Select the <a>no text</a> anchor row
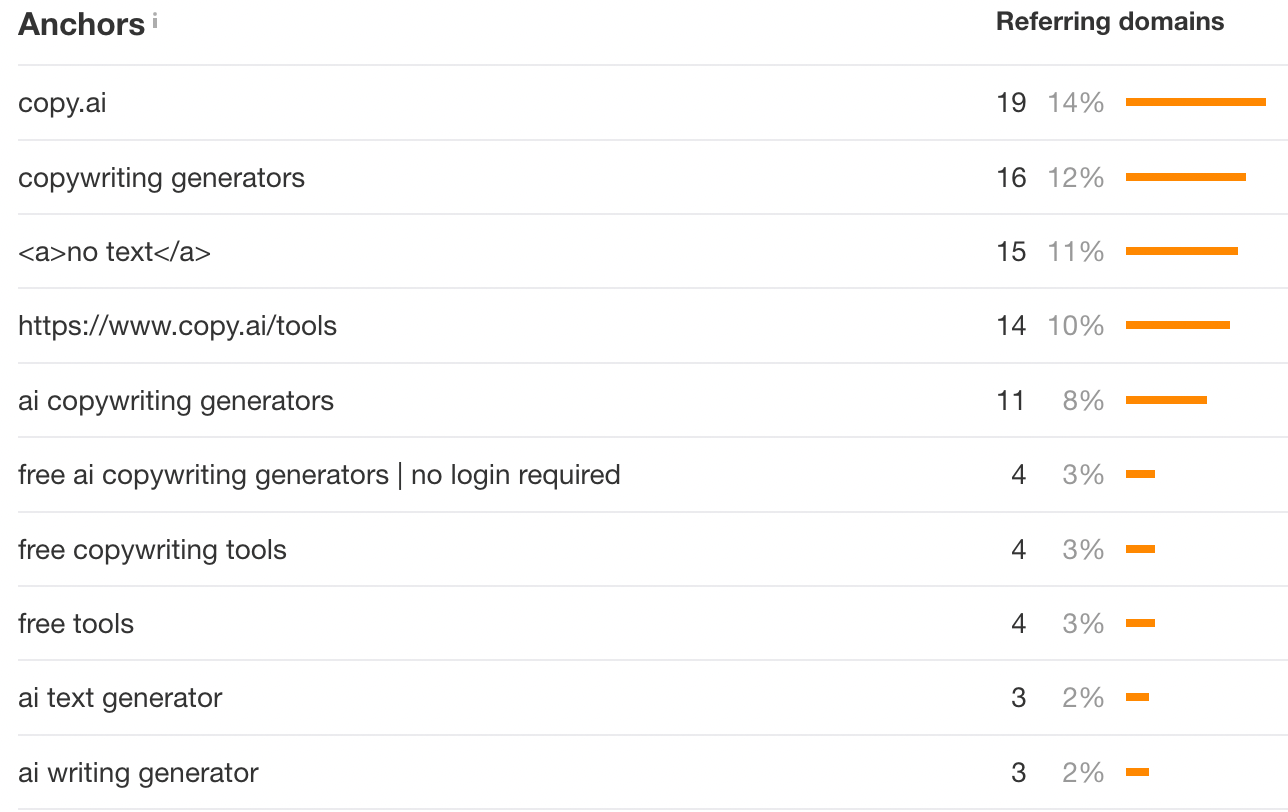Viewport: 1288px width, 812px height. click(x=114, y=252)
